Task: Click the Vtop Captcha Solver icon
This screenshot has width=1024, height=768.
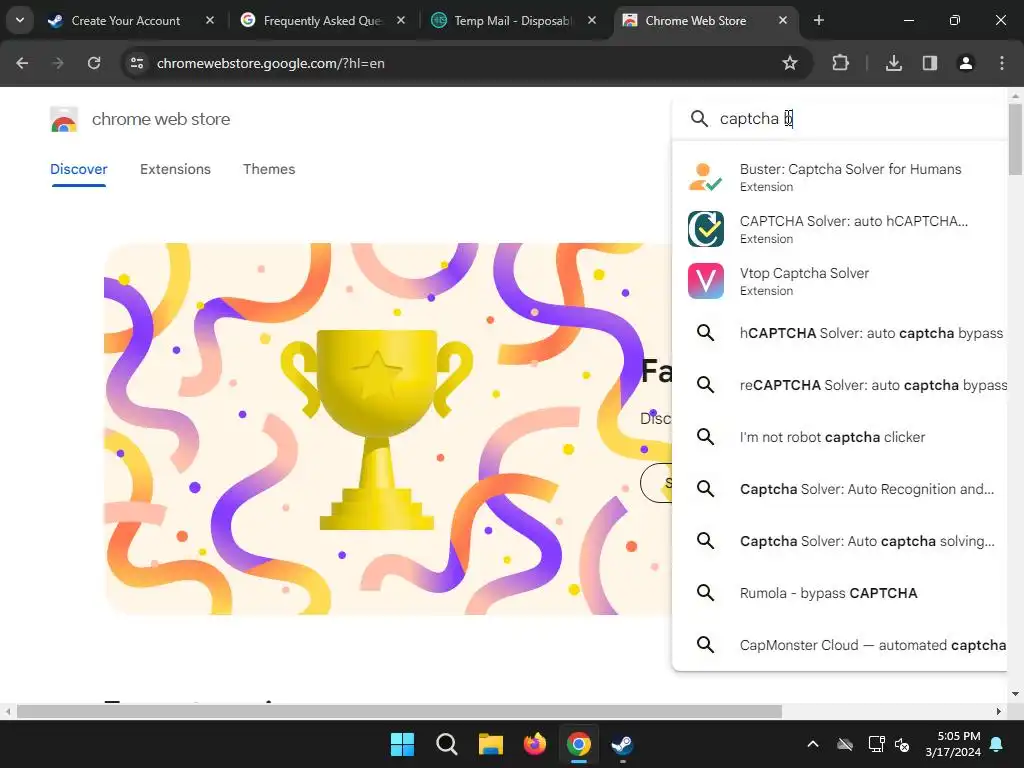Action: 705,281
